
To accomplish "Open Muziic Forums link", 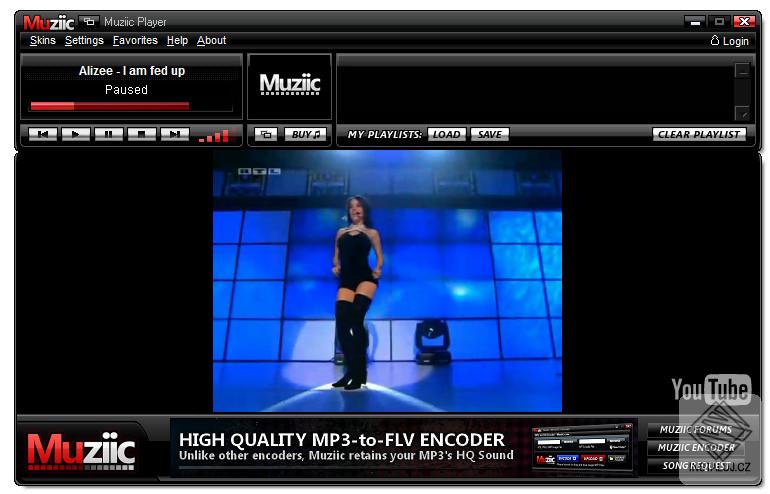I will [x=695, y=430].
